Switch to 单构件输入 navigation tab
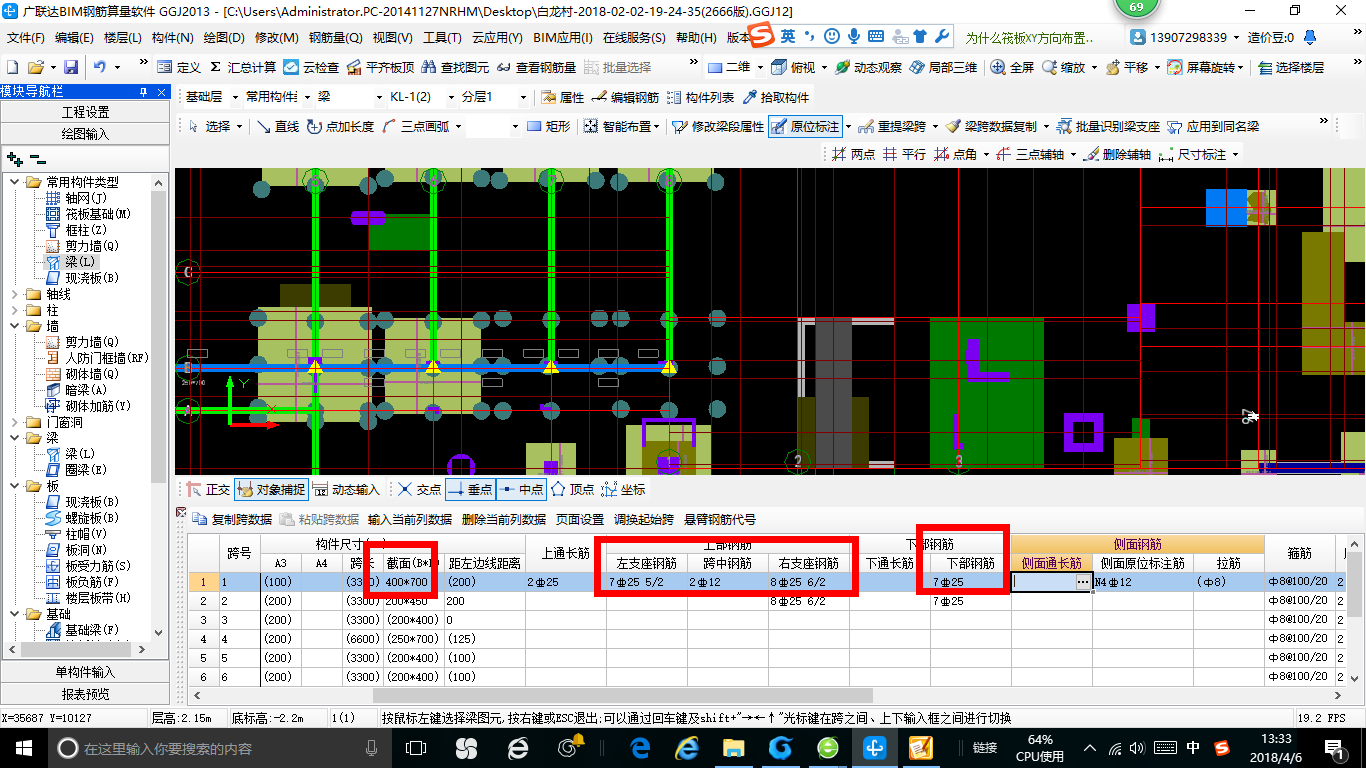Screen dimensions: 1366x768 tap(85, 672)
